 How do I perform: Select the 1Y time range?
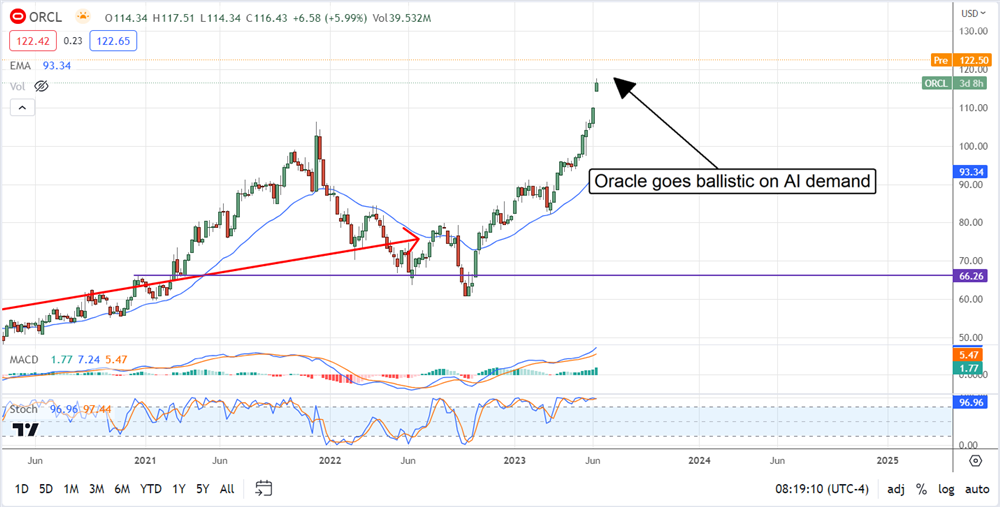point(178,489)
